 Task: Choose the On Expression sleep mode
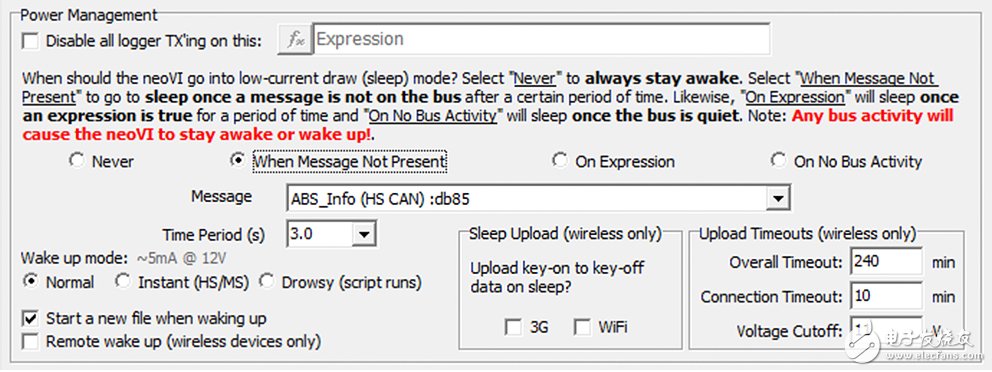(560, 161)
